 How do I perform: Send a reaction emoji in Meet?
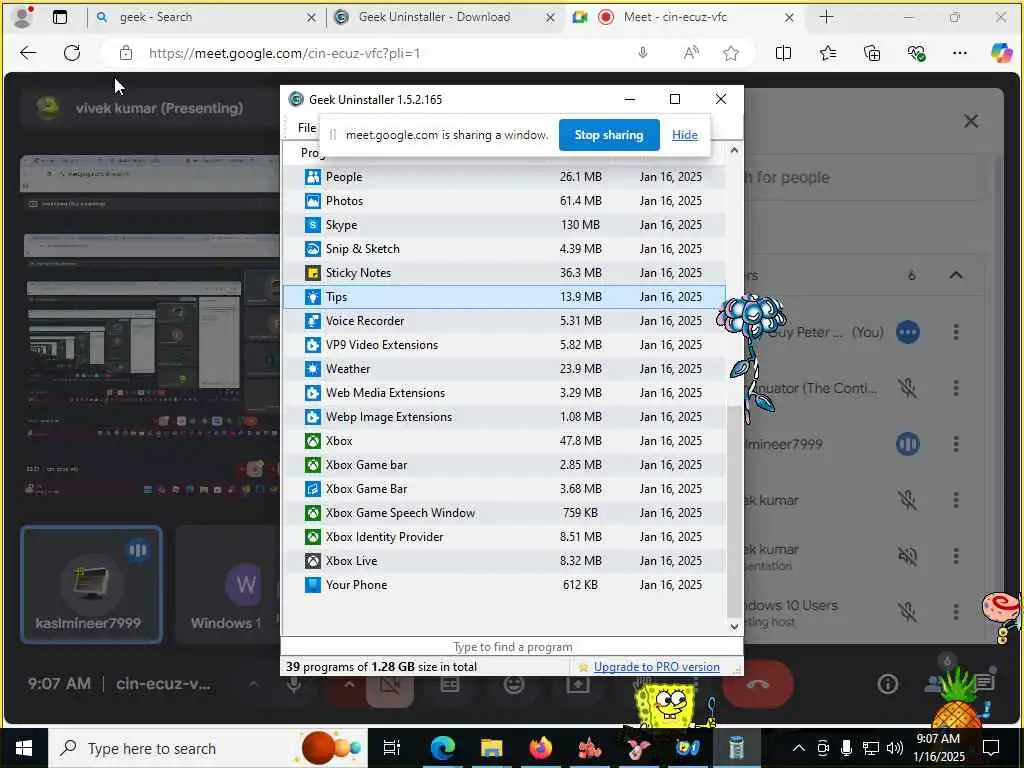coord(514,684)
